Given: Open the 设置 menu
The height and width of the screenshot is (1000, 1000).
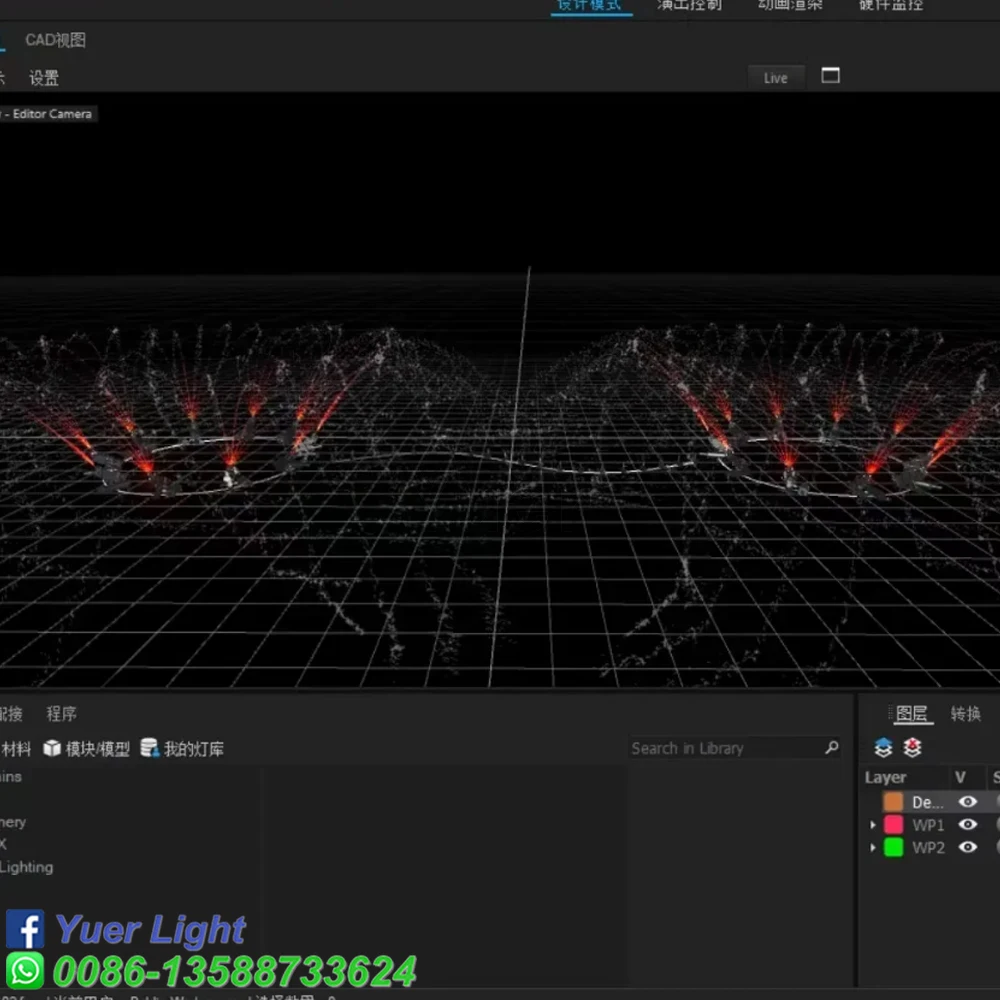Looking at the screenshot, I should click(x=44, y=78).
